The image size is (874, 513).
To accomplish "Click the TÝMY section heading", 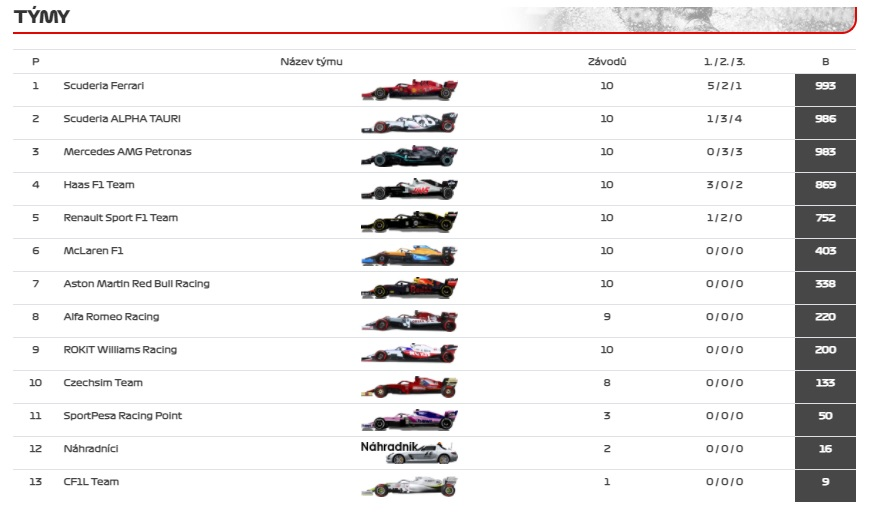I will [44, 17].
